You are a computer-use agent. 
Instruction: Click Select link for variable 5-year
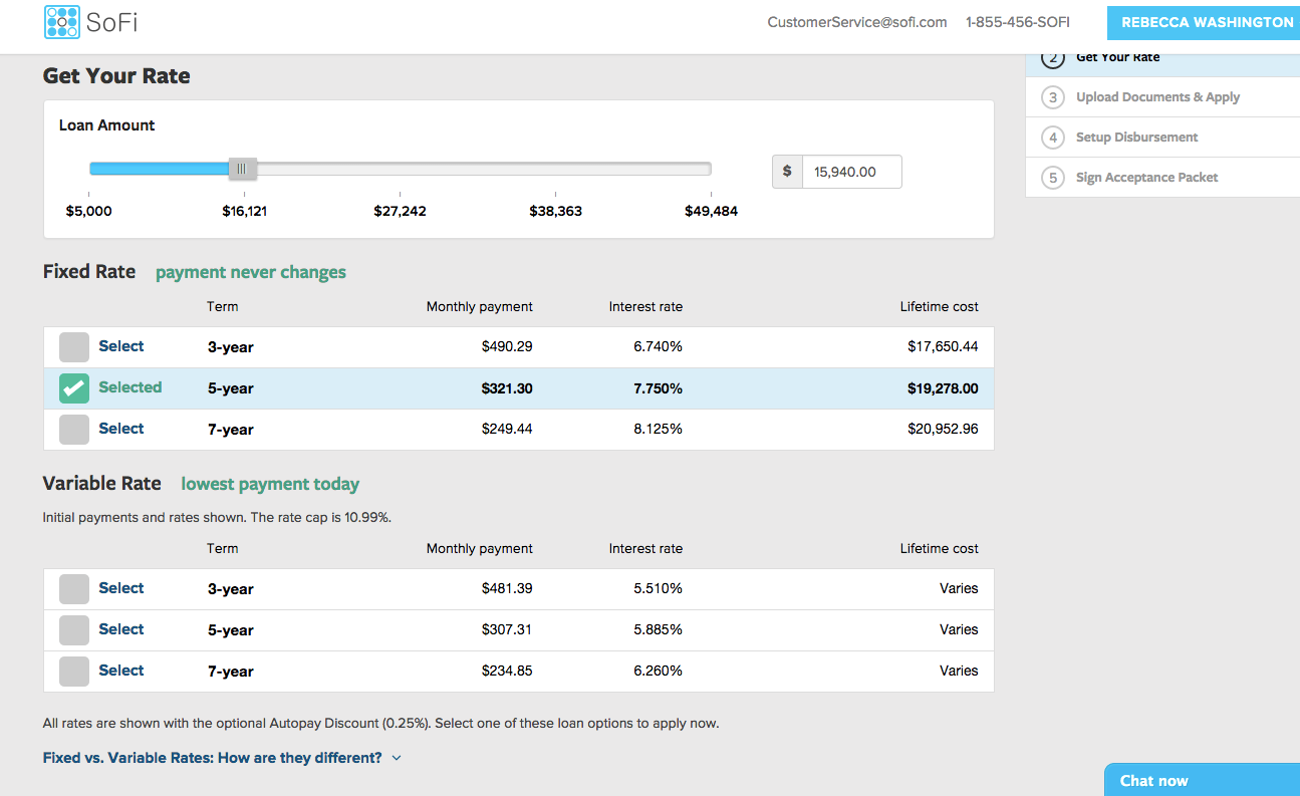(x=121, y=629)
